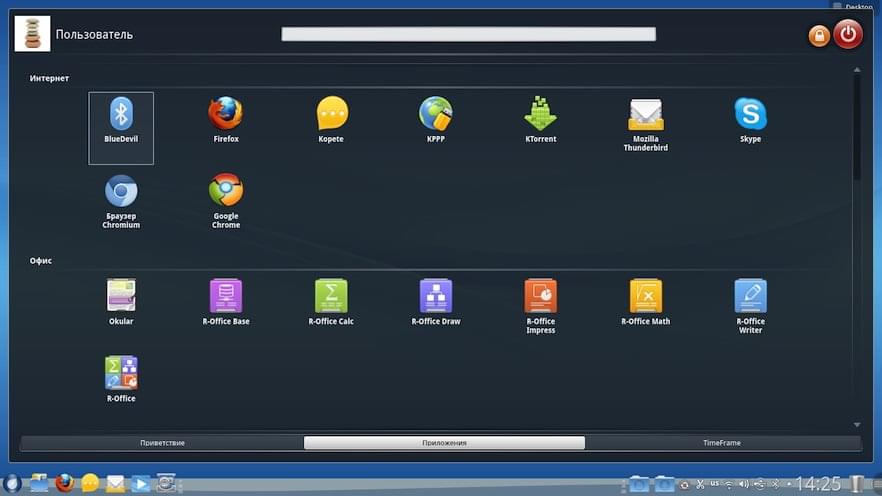Click the scissors clipboard tray icon
This screenshot has width=882, height=496.
(700, 484)
